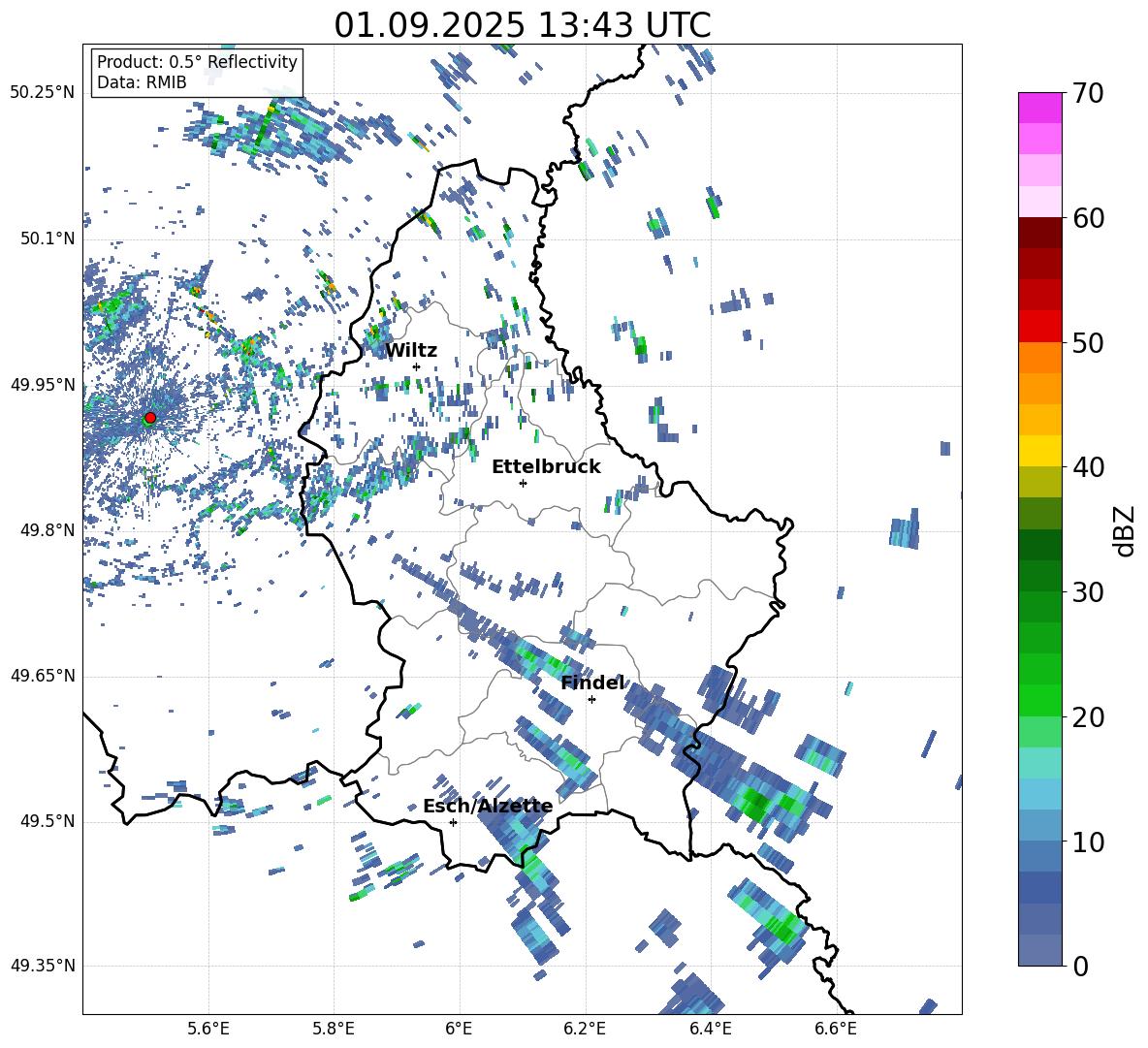
Task: Click the 49.95°N latitude label
Action: 43,385
